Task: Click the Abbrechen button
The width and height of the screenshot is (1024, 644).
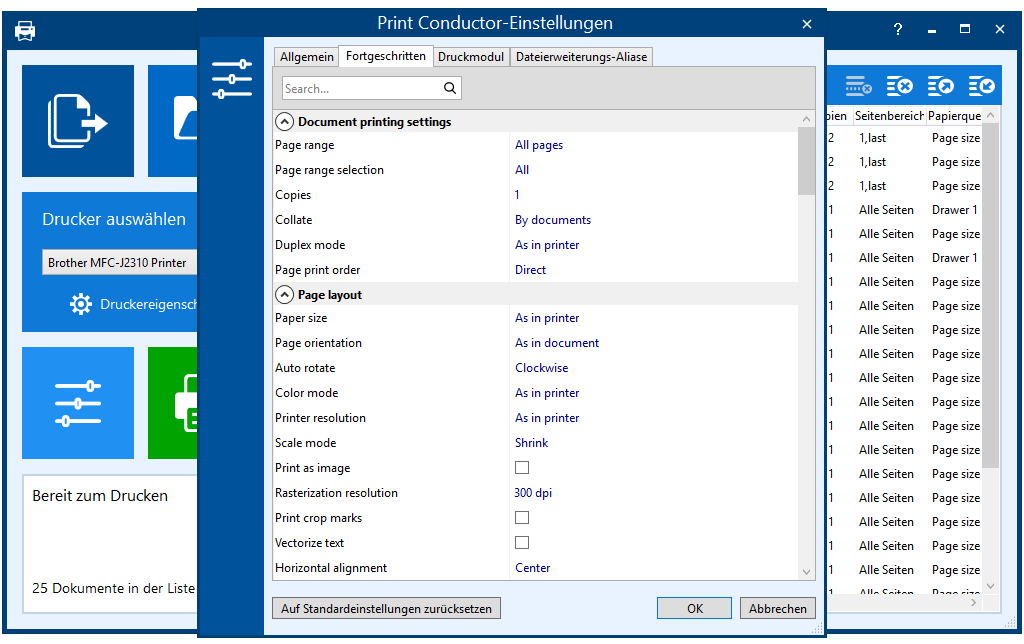Action: [x=777, y=609]
